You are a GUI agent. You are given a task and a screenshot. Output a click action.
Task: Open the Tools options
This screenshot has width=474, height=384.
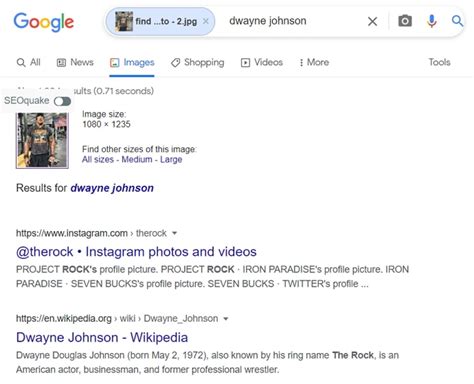[439, 62]
